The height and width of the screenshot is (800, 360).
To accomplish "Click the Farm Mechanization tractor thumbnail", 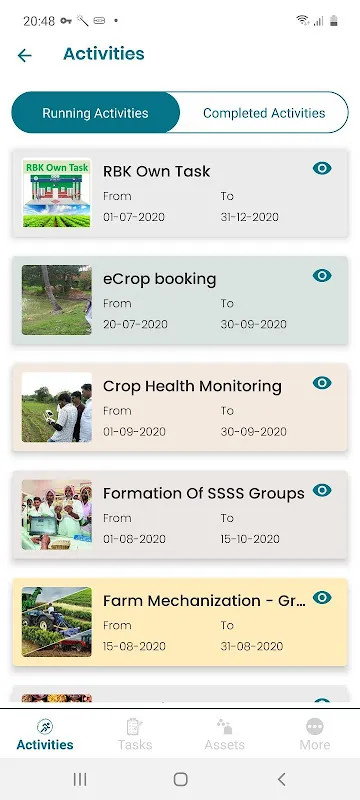I will (x=57, y=622).
